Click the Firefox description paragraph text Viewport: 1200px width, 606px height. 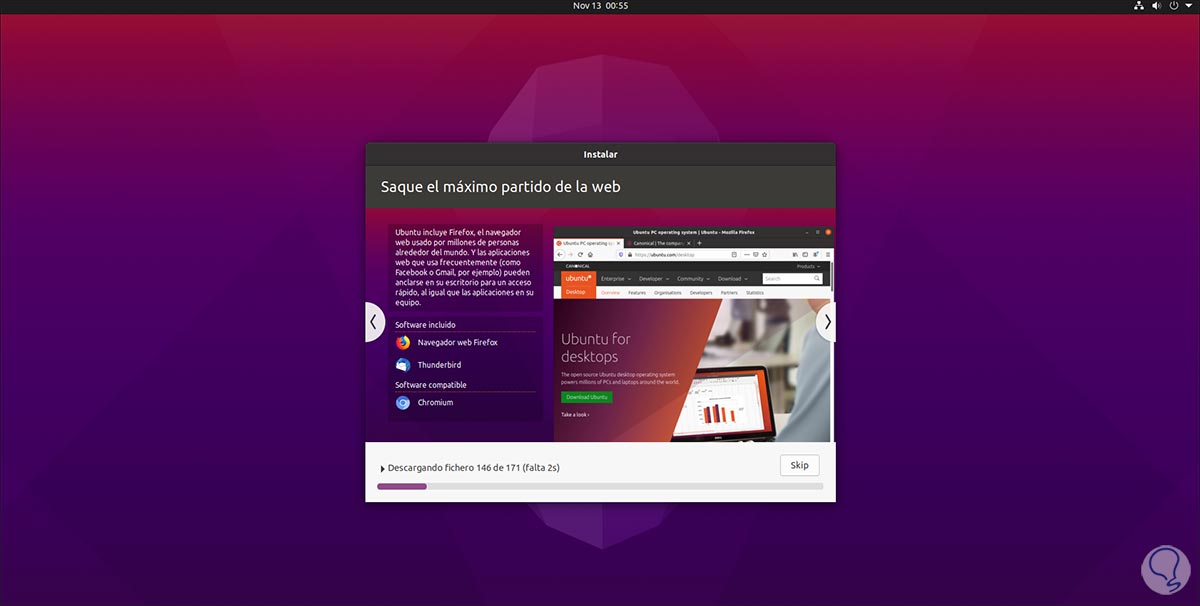click(x=464, y=266)
